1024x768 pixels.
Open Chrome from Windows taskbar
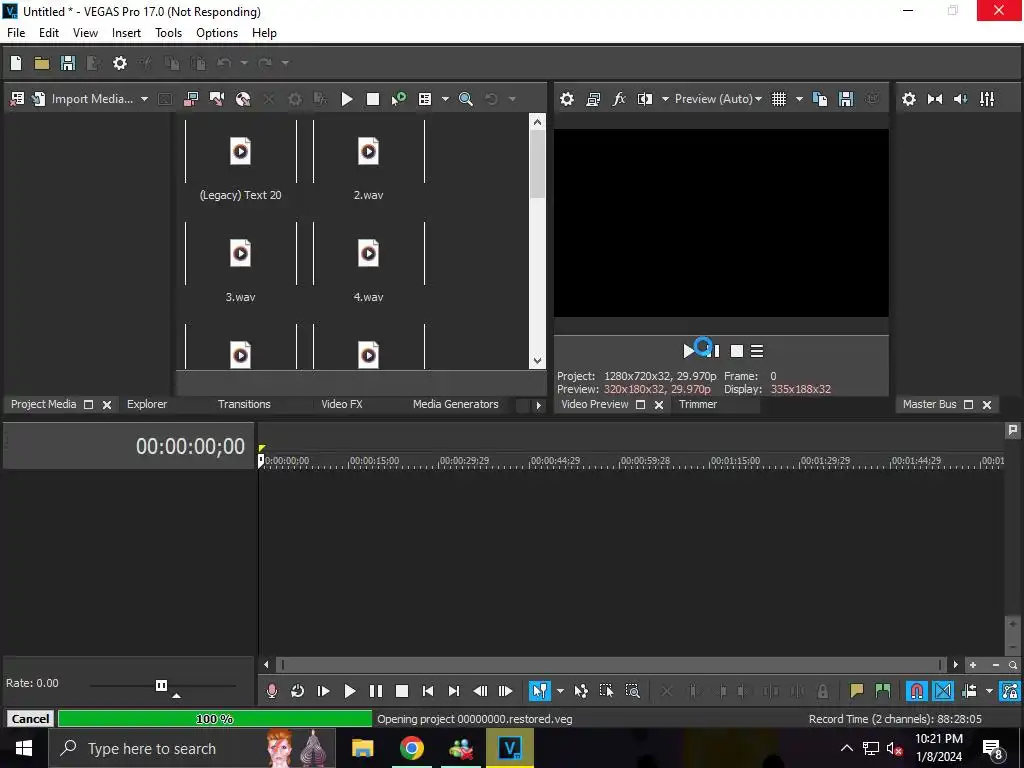[x=411, y=748]
